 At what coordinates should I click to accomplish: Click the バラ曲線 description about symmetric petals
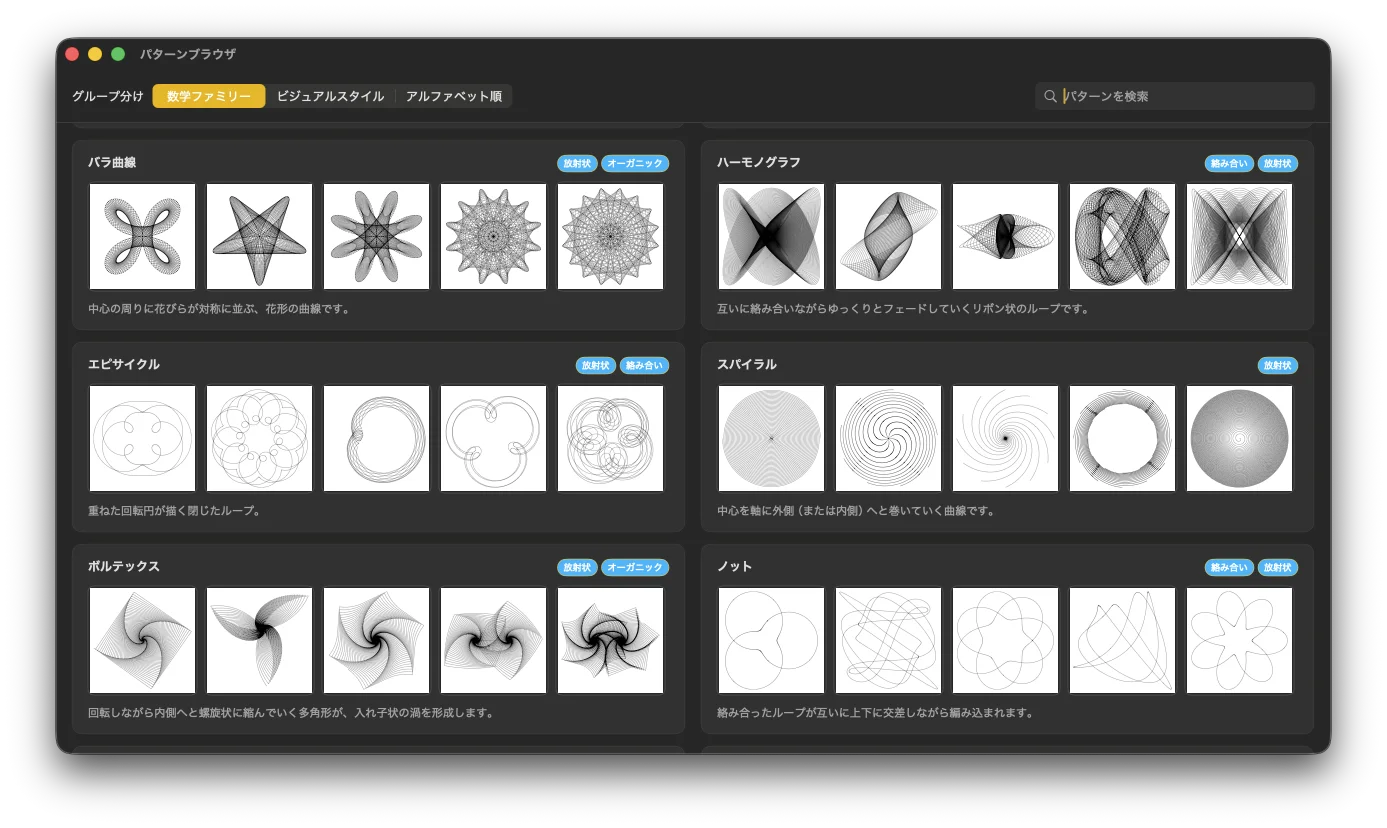[x=219, y=309]
